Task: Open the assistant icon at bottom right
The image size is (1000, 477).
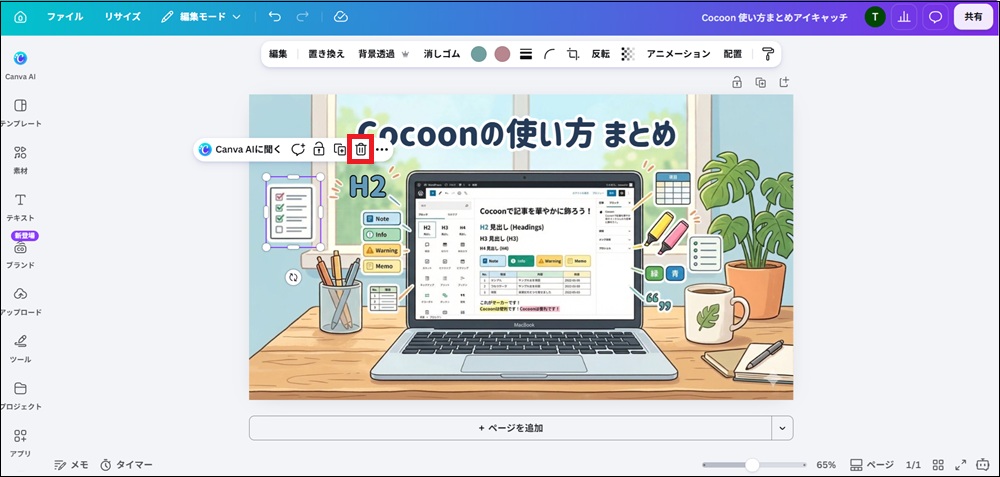Action: 983,464
